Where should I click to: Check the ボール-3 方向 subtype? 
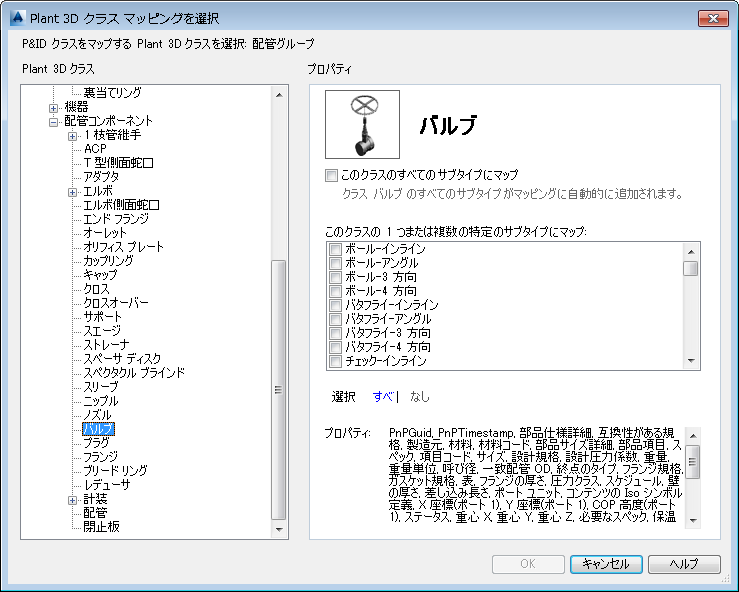[x=335, y=277]
